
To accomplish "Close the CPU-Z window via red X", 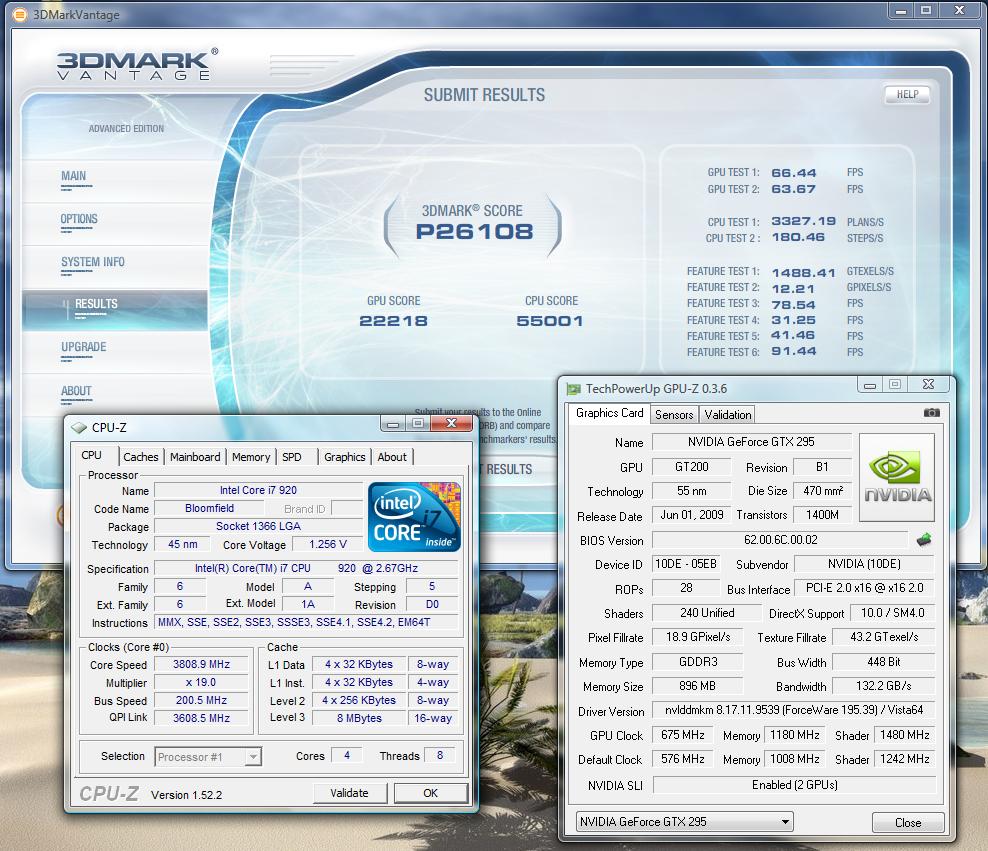I will (451, 423).
